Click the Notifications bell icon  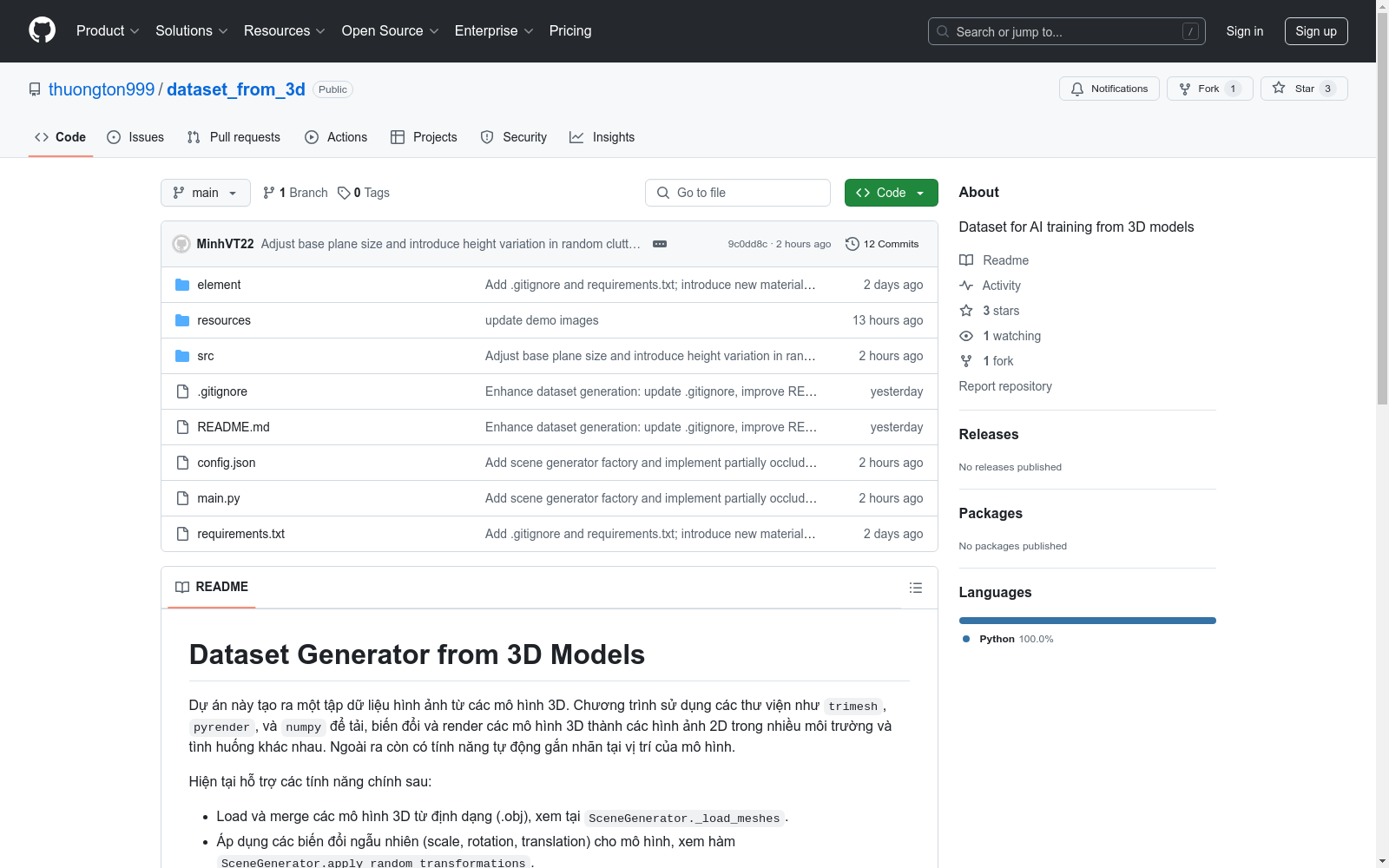coord(1077,89)
